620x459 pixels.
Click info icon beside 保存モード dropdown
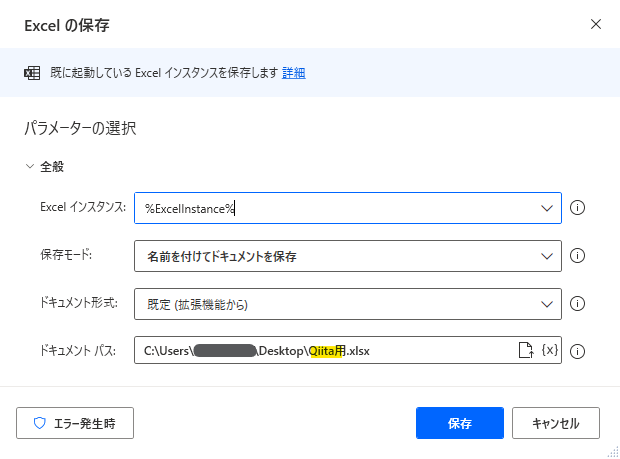[x=577, y=255]
